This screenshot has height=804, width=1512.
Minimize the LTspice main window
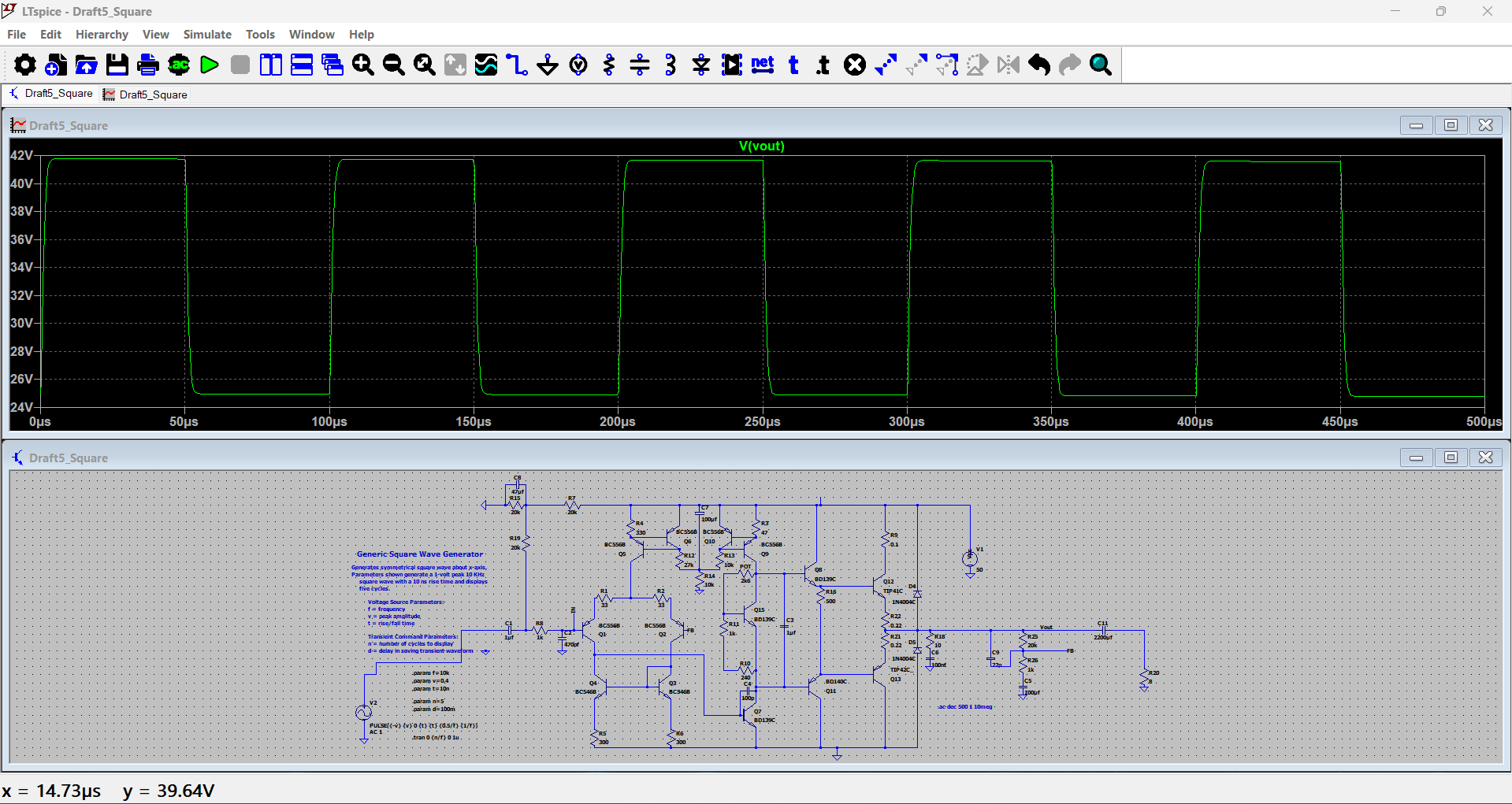(1395, 11)
